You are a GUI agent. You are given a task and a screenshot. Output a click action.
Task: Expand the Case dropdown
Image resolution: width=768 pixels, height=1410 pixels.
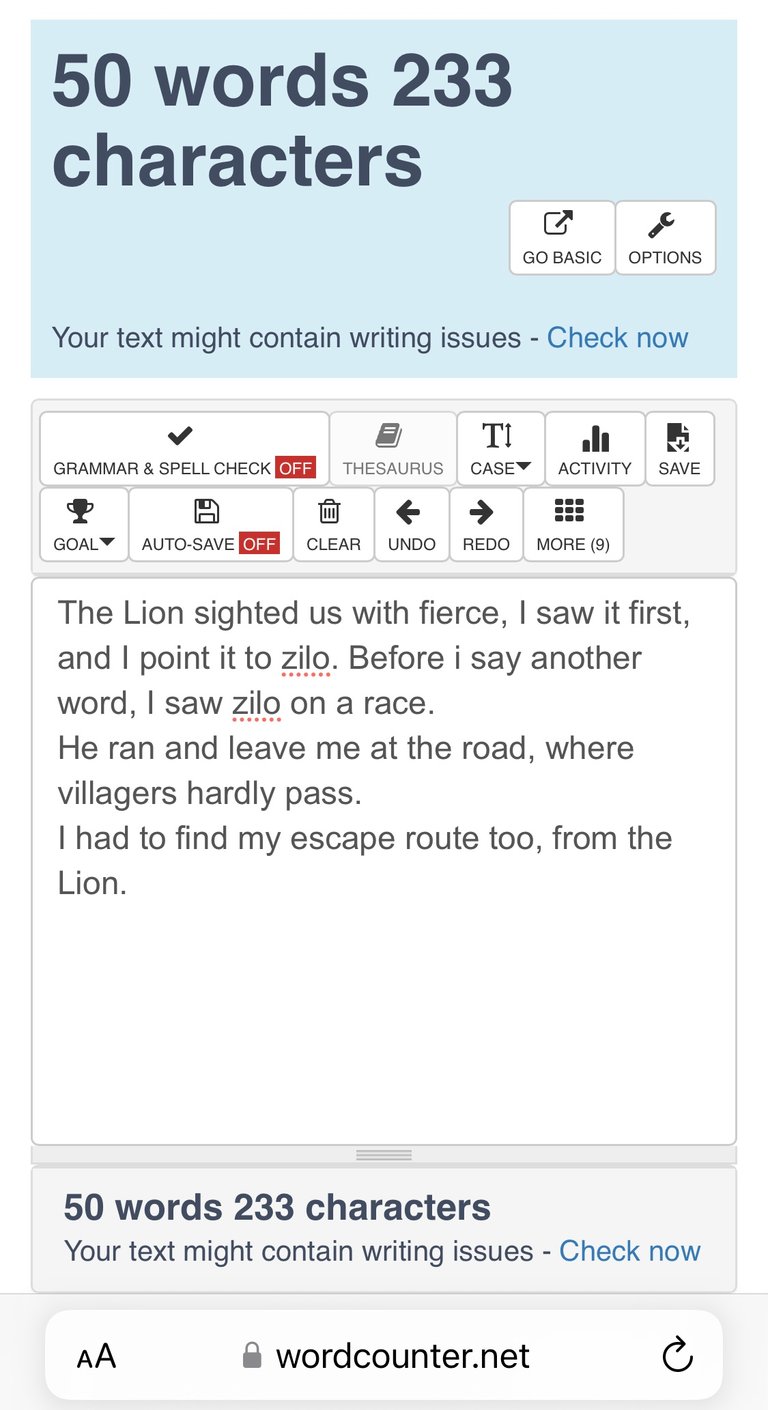point(501,449)
